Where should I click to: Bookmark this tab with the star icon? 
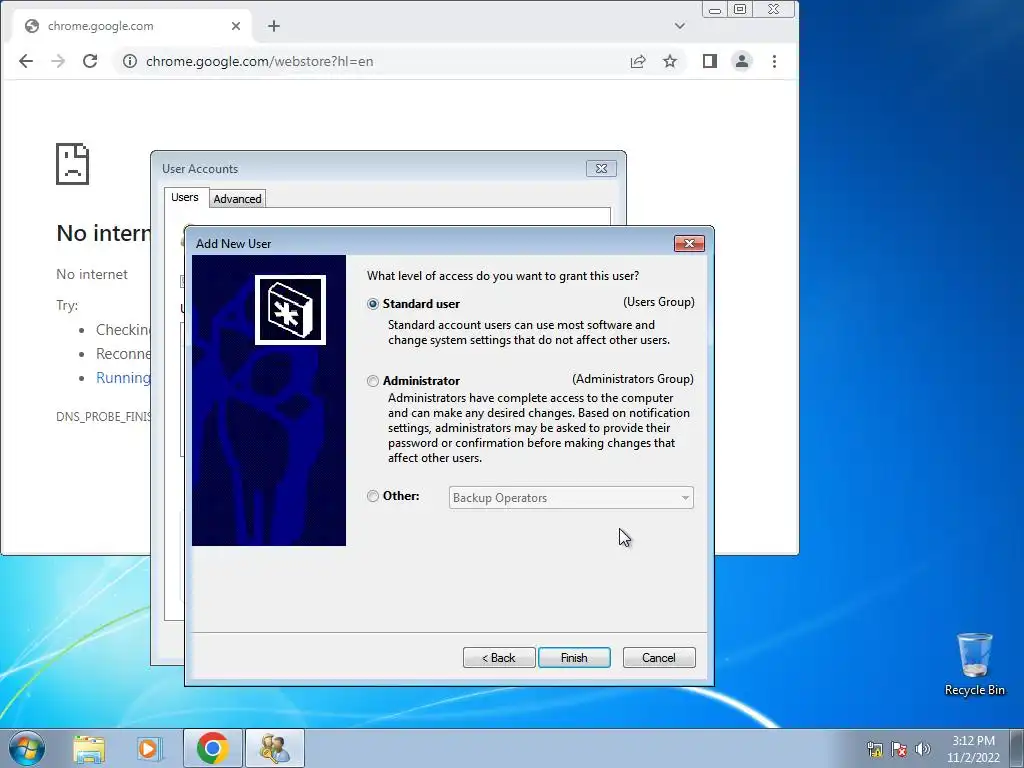click(x=670, y=61)
